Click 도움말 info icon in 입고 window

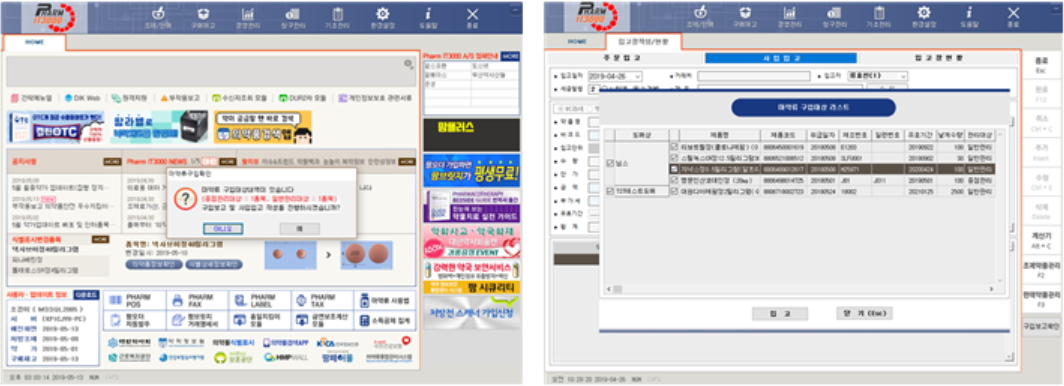click(x=968, y=18)
